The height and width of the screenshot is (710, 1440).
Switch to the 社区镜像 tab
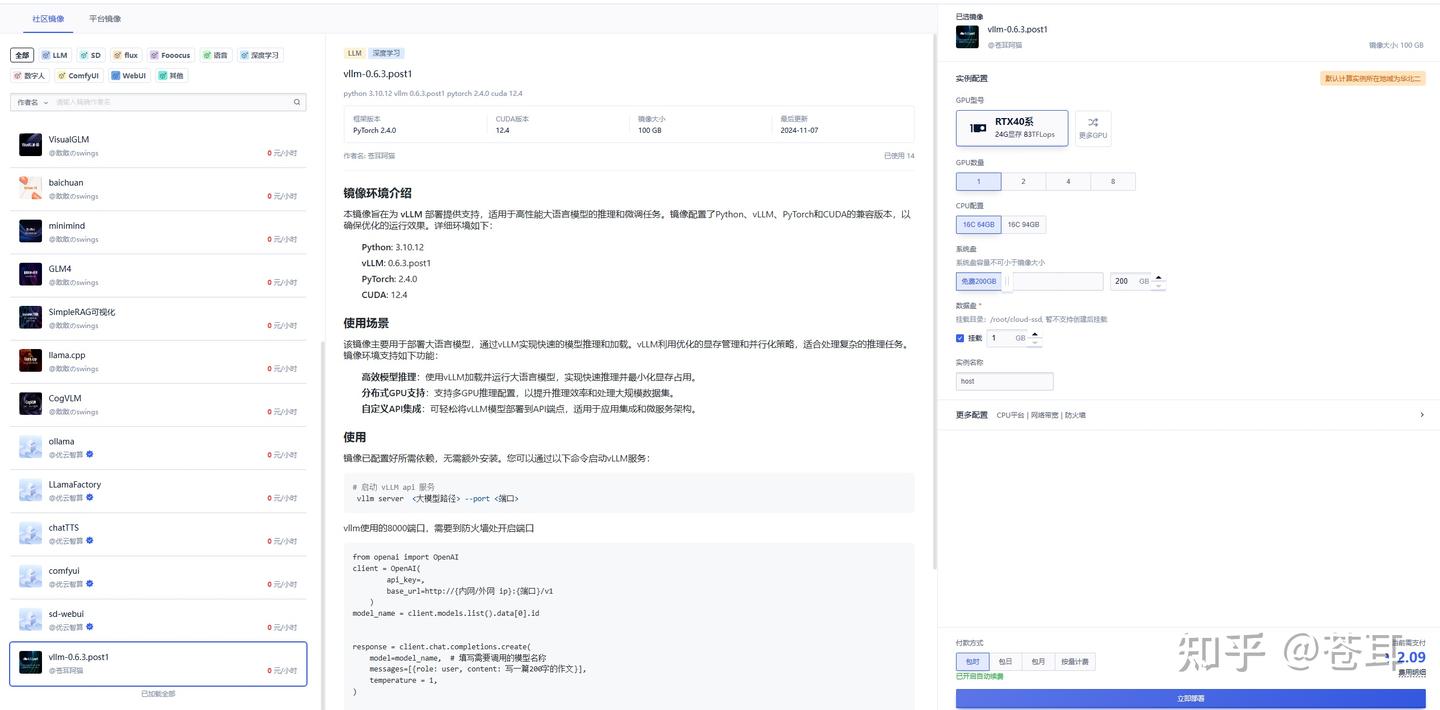(x=48, y=19)
